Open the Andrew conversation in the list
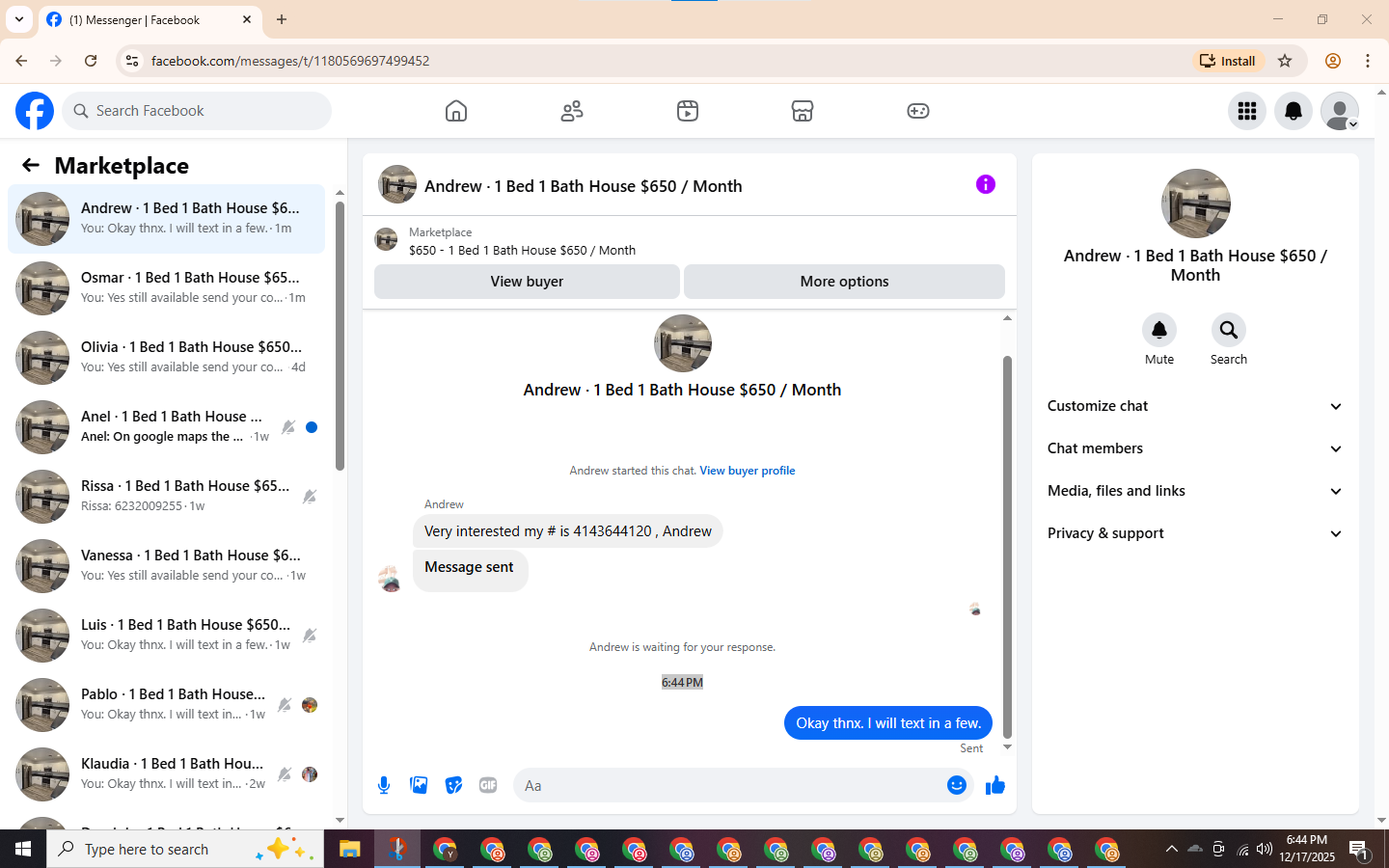The image size is (1389, 868). click(166, 219)
